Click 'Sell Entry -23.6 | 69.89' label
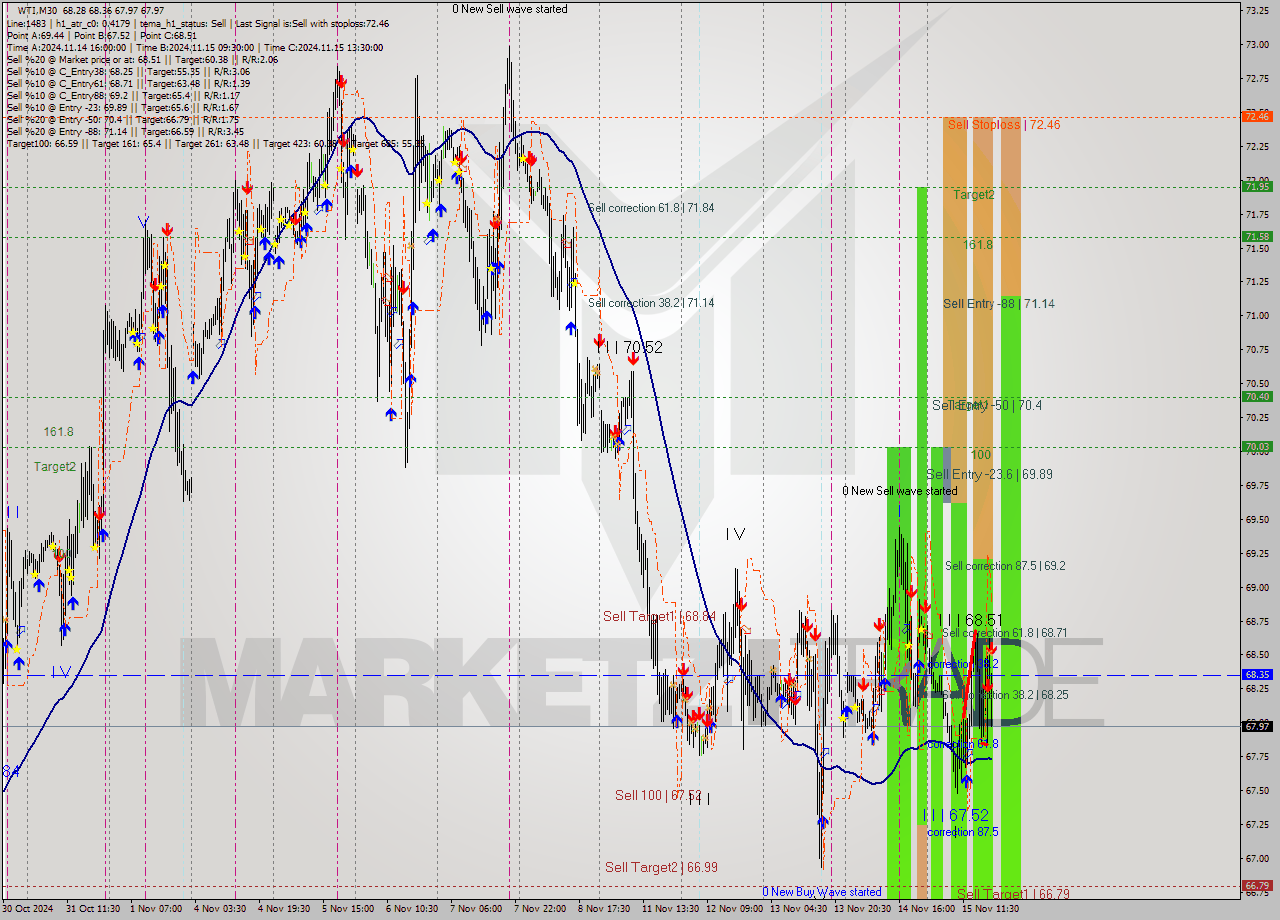Image resolution: width=1280 pixels, height=920 pixels. (989, 474)
